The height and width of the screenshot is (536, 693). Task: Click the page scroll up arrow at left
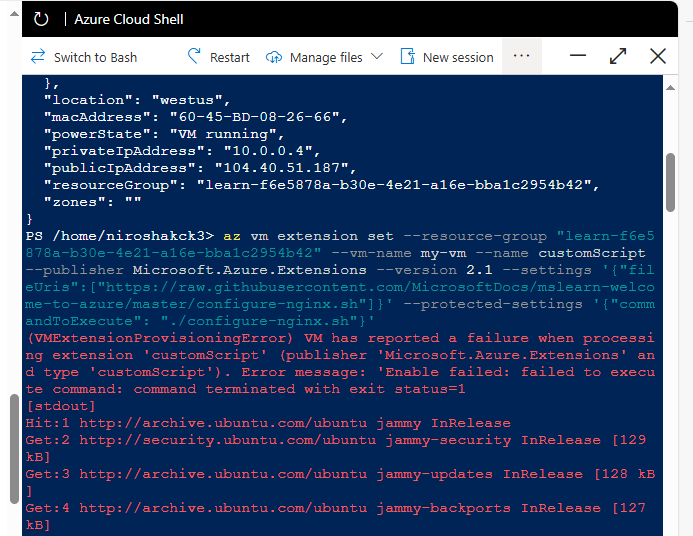(15, 14)
